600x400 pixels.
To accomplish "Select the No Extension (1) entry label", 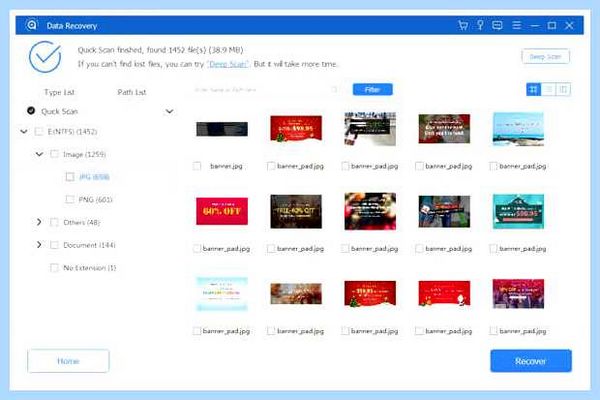I will click(x=90, y=268).
